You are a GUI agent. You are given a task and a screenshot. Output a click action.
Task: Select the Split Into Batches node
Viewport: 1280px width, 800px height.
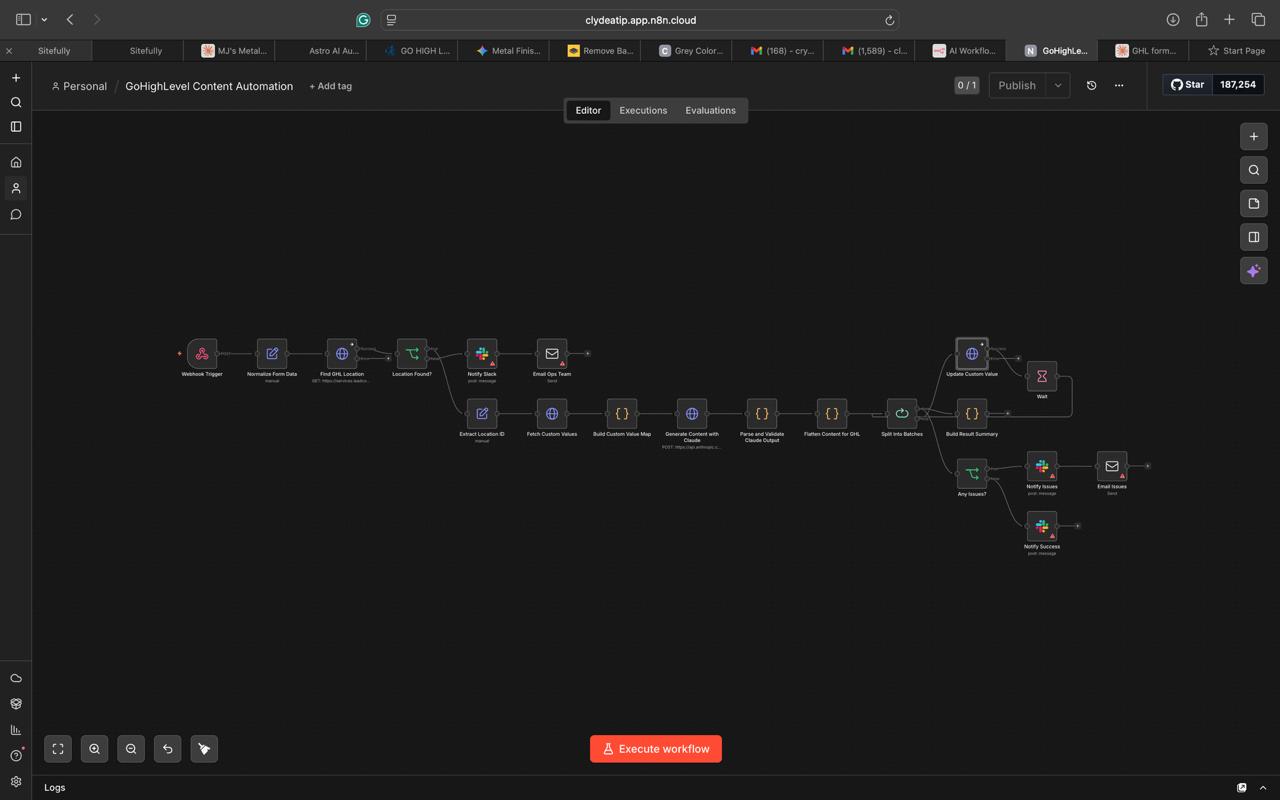tap(902, 414)
